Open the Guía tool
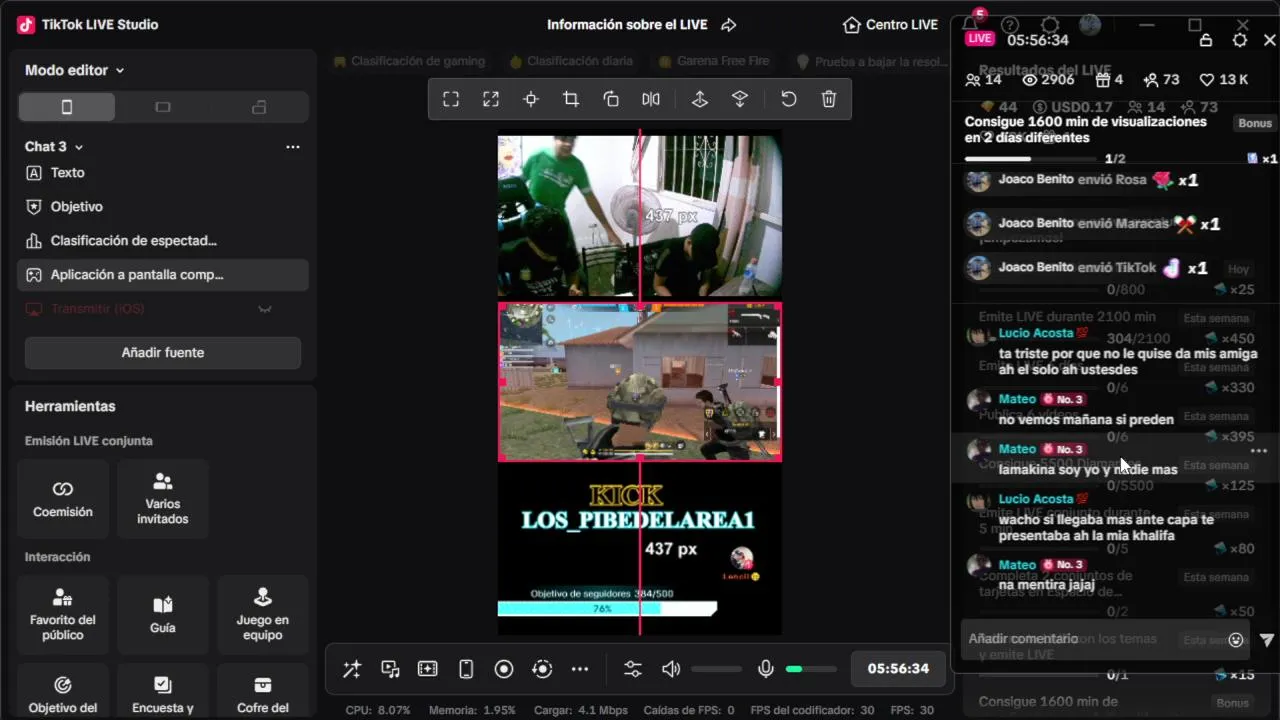1280x720 pixels. 163,615
